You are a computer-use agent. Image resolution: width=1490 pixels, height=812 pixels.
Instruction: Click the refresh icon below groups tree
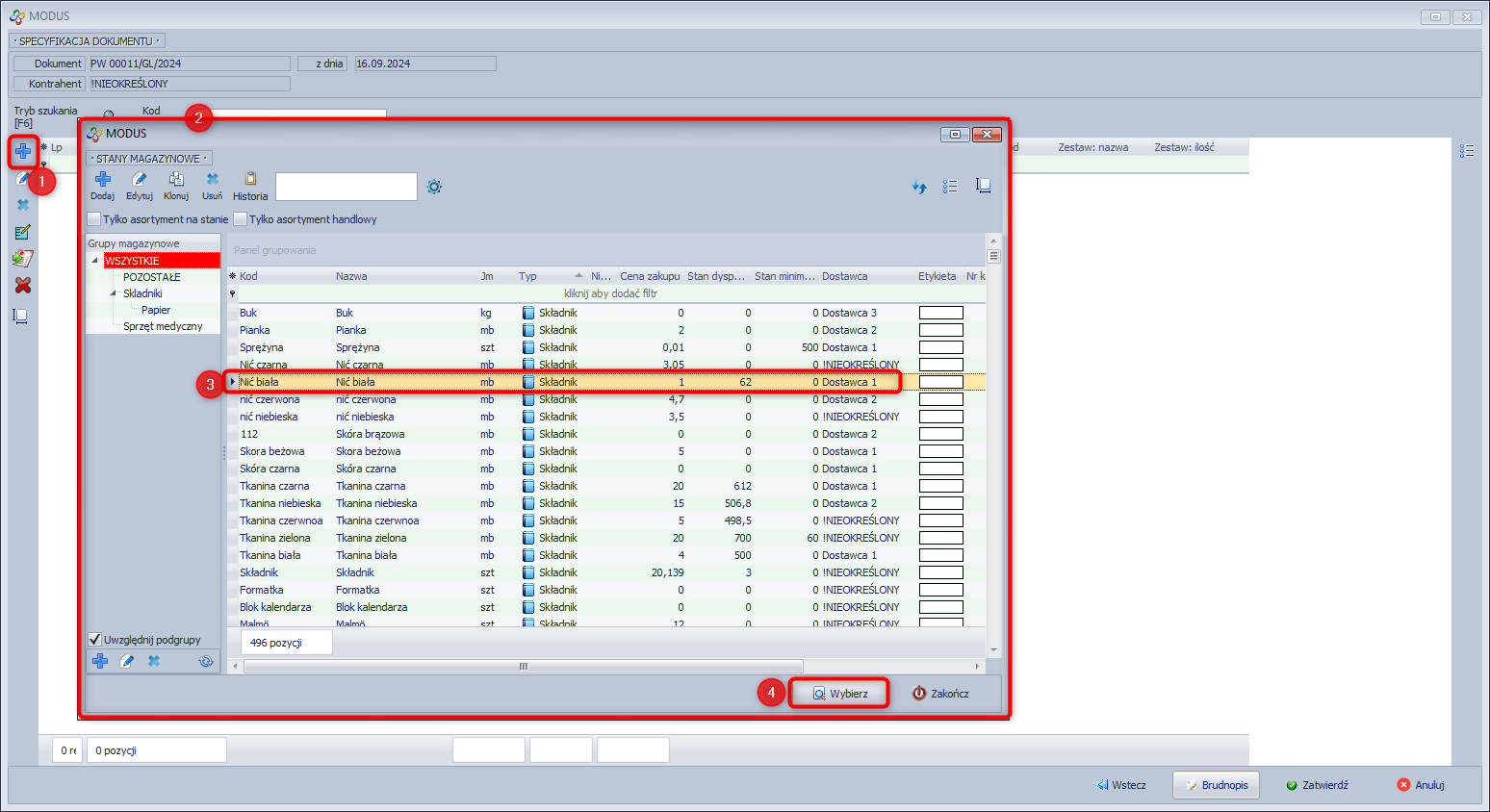tap(205, 662)
